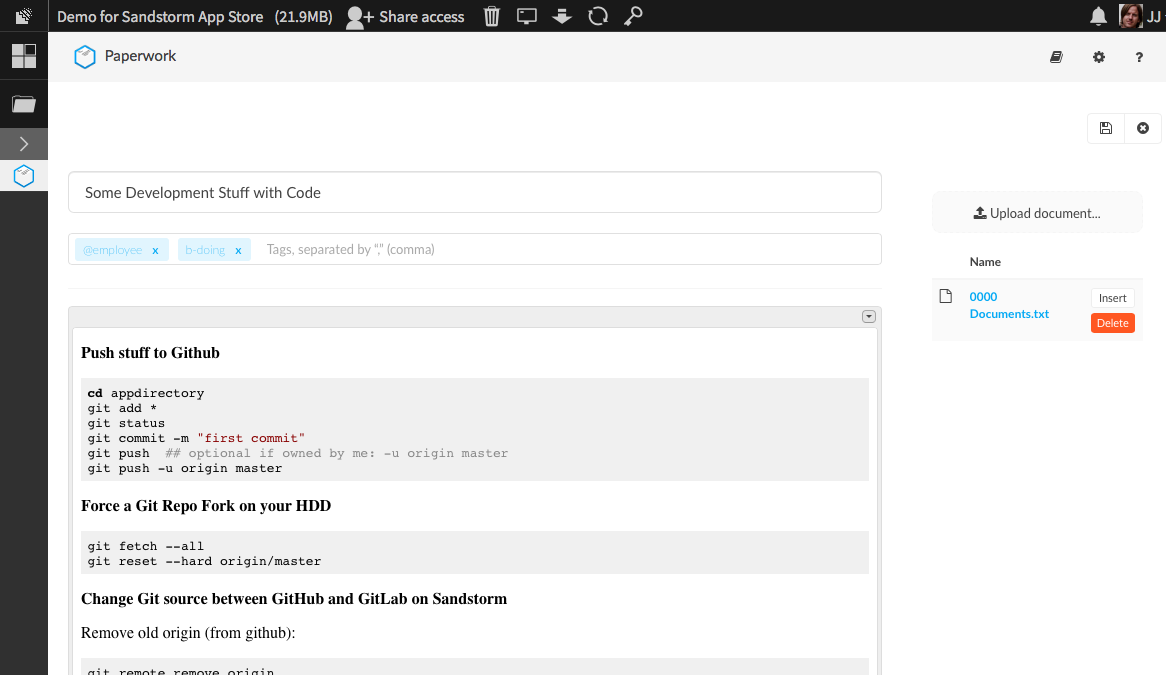Move grain to trash with trash icon
Viewport: 1166px width, 675px height.
[x=492, y=16]
